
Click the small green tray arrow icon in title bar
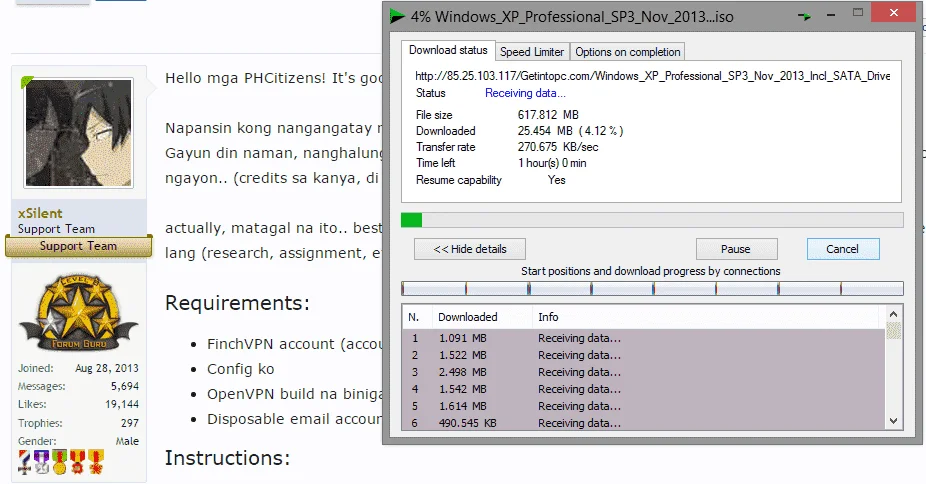pyautogui.click(x=804, y=16)
